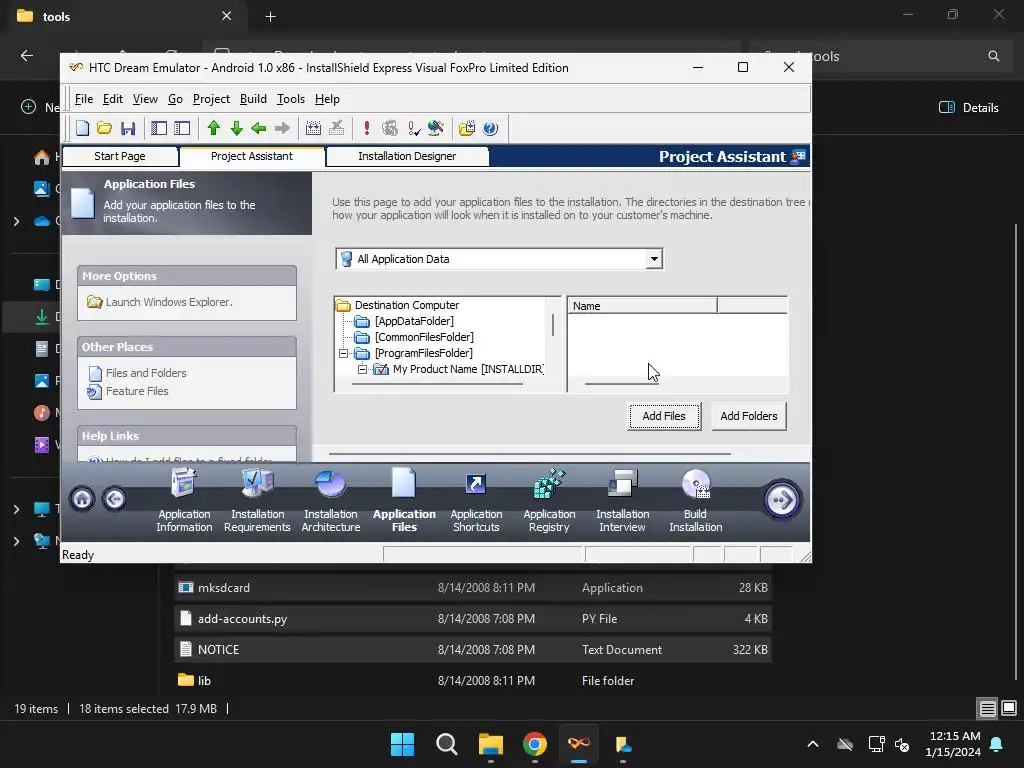This screenshot has height=768, width=1024.
Task: Click the green back arrow toolbar icon
Action: (x=259, y=128)
